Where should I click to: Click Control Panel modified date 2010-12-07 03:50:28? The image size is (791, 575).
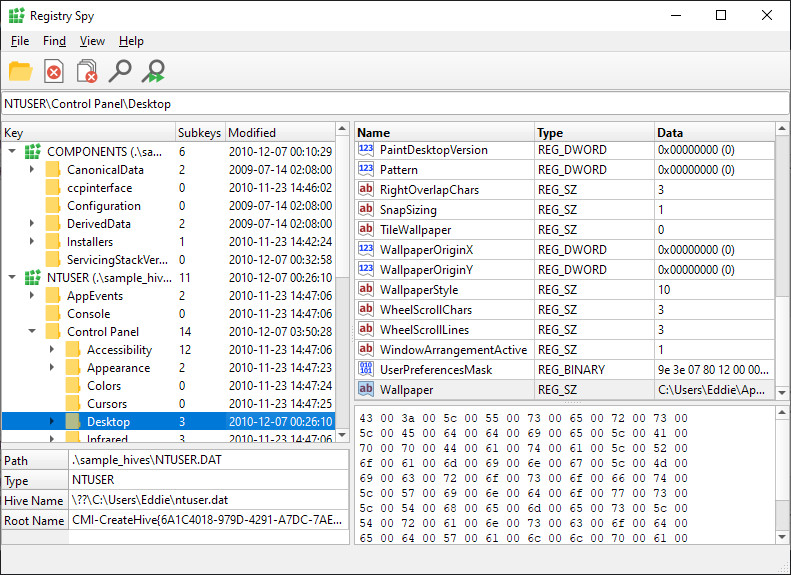click(280, 331)
